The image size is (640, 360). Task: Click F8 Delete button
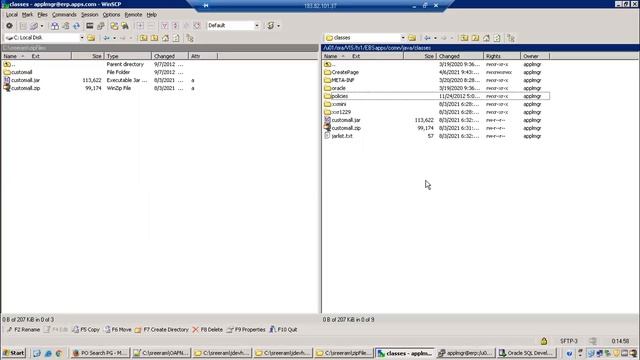click(x=207, y=329)
